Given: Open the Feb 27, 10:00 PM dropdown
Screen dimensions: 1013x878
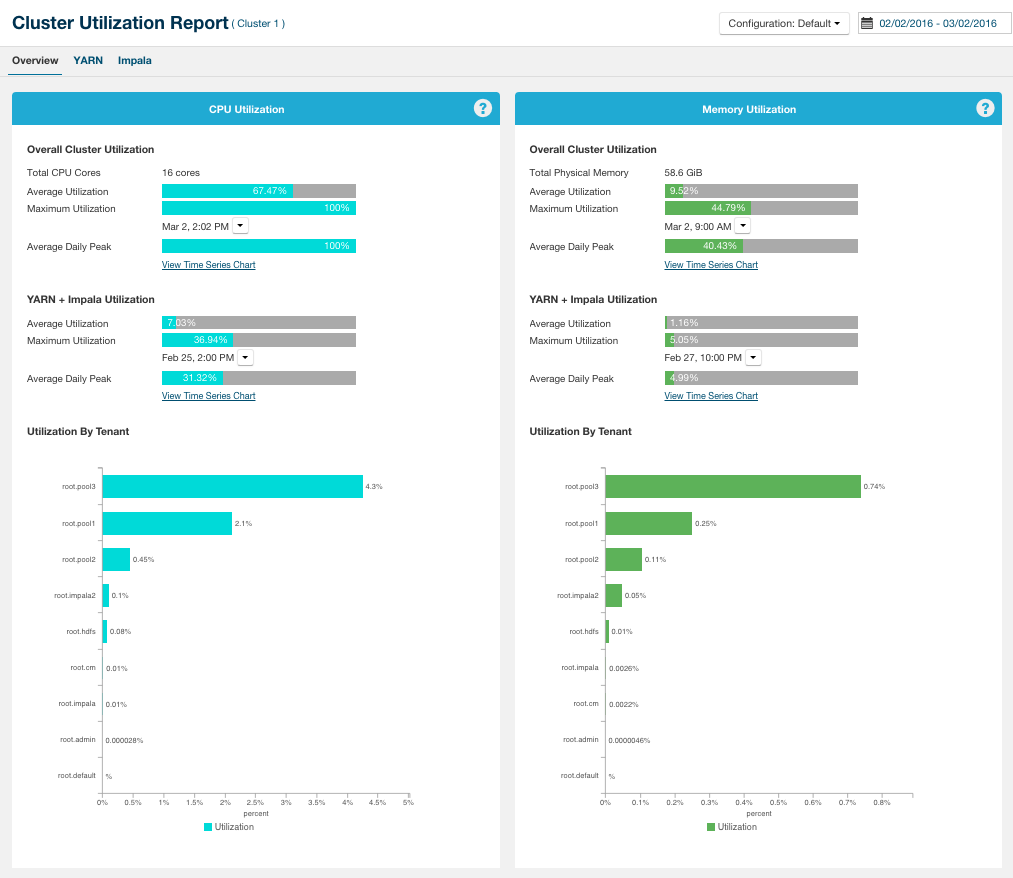Looking at the screenshot, I should pos(753,357).
